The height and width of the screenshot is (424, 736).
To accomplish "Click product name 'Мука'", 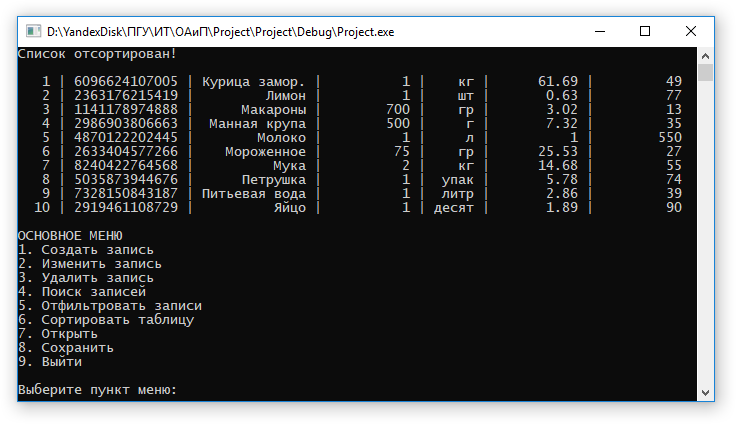I will 290,166.
